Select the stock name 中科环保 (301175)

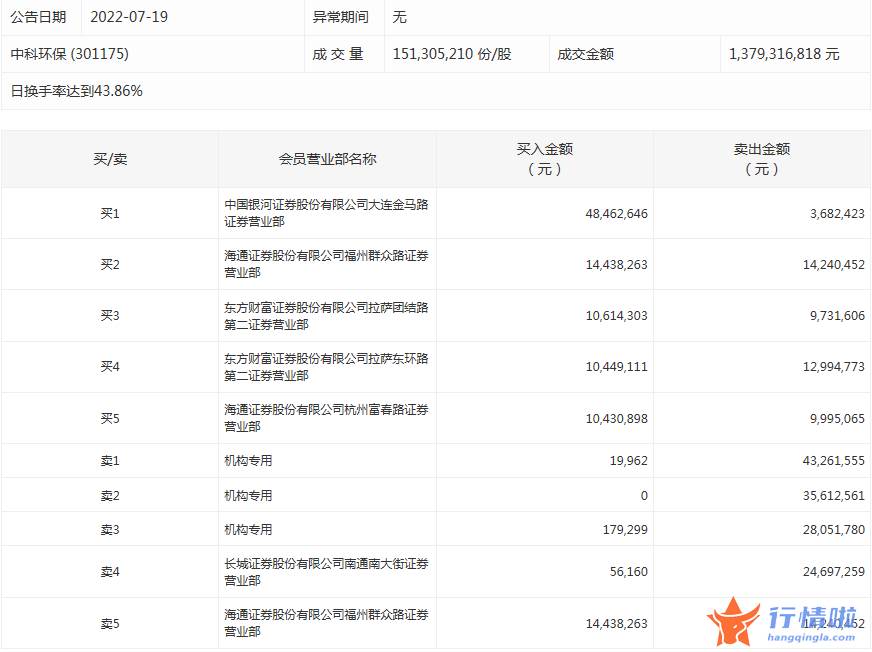tap(70, 54)
